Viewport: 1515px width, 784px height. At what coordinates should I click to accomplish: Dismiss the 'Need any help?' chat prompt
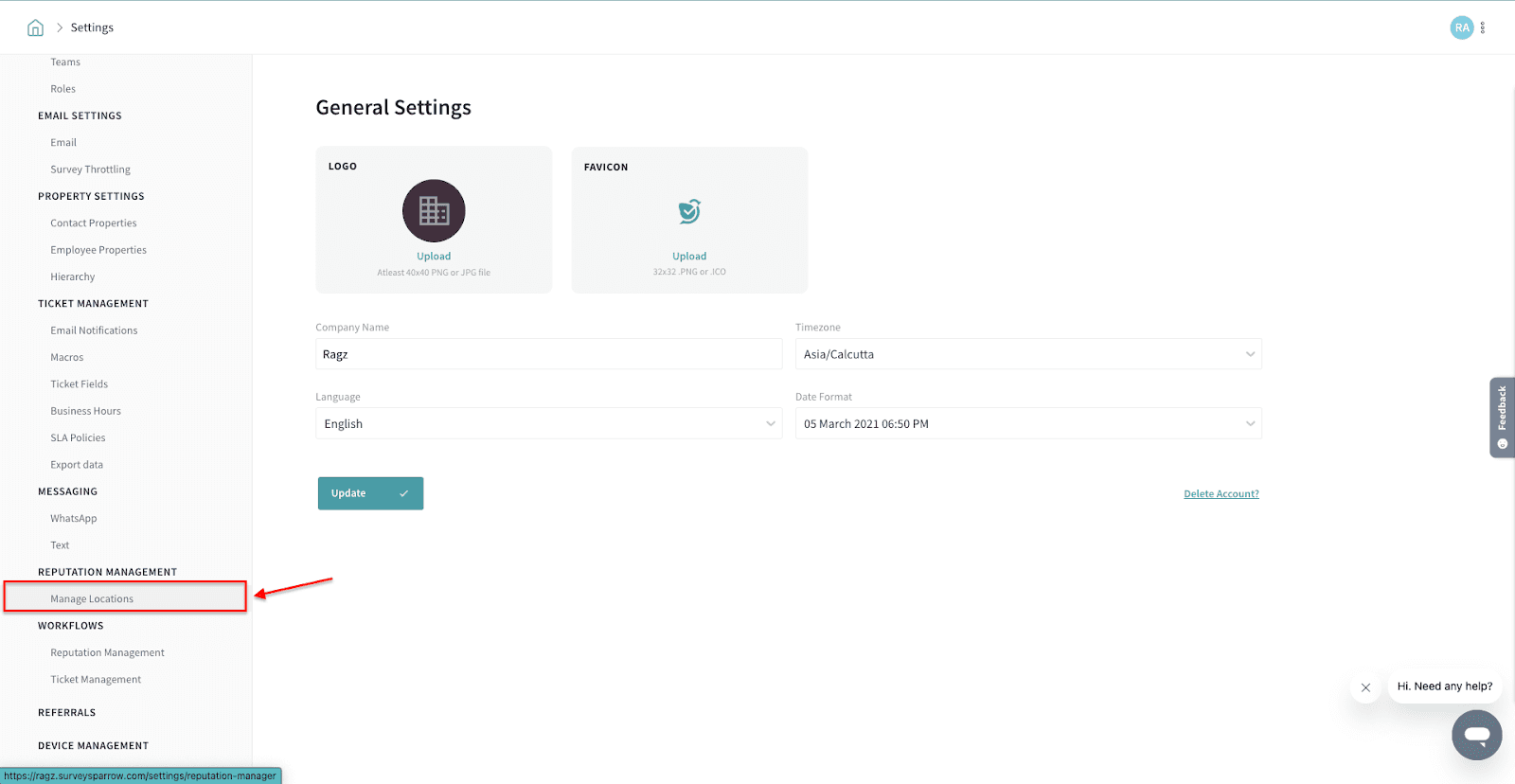point(1365,687)
